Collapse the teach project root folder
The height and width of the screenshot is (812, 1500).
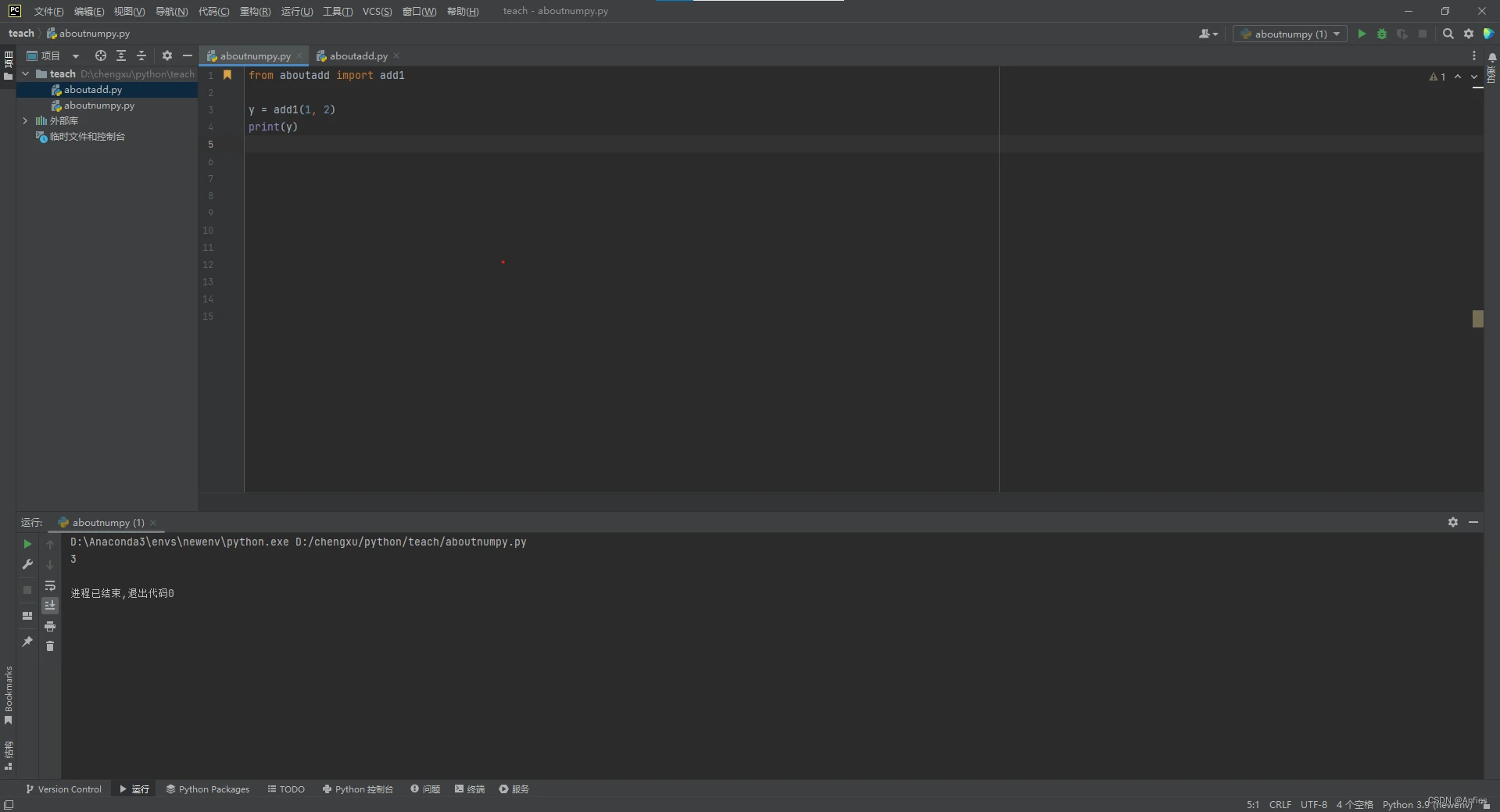(x=25, y=73)
